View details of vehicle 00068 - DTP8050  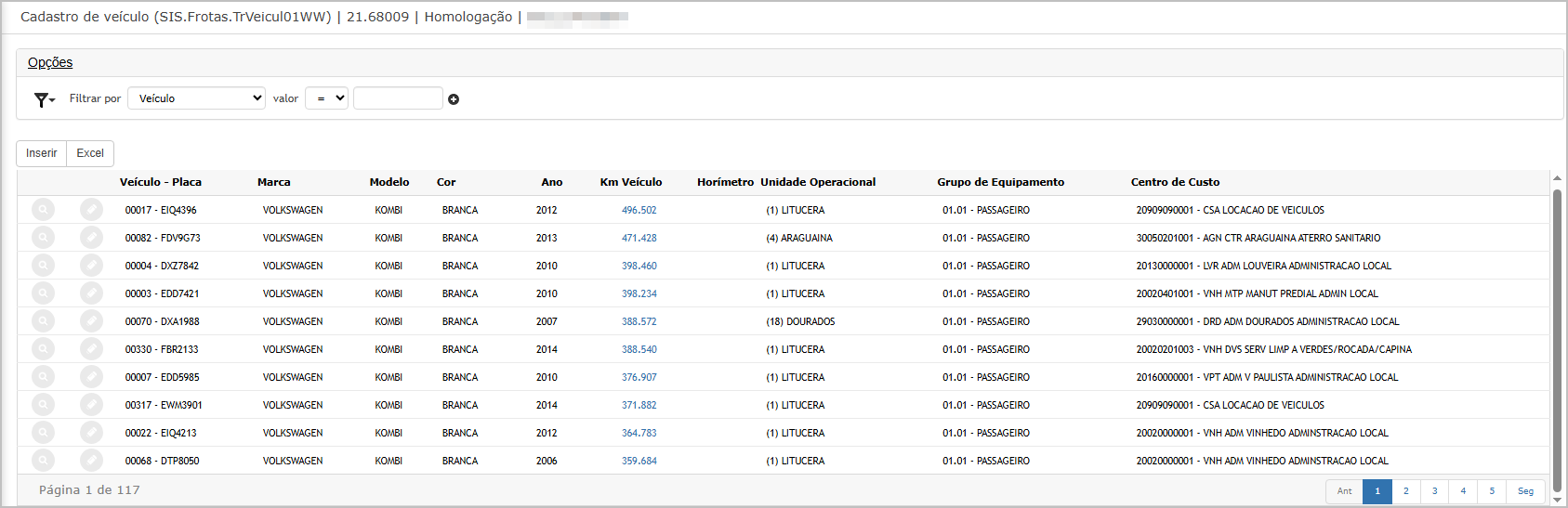tap(43, 461)
